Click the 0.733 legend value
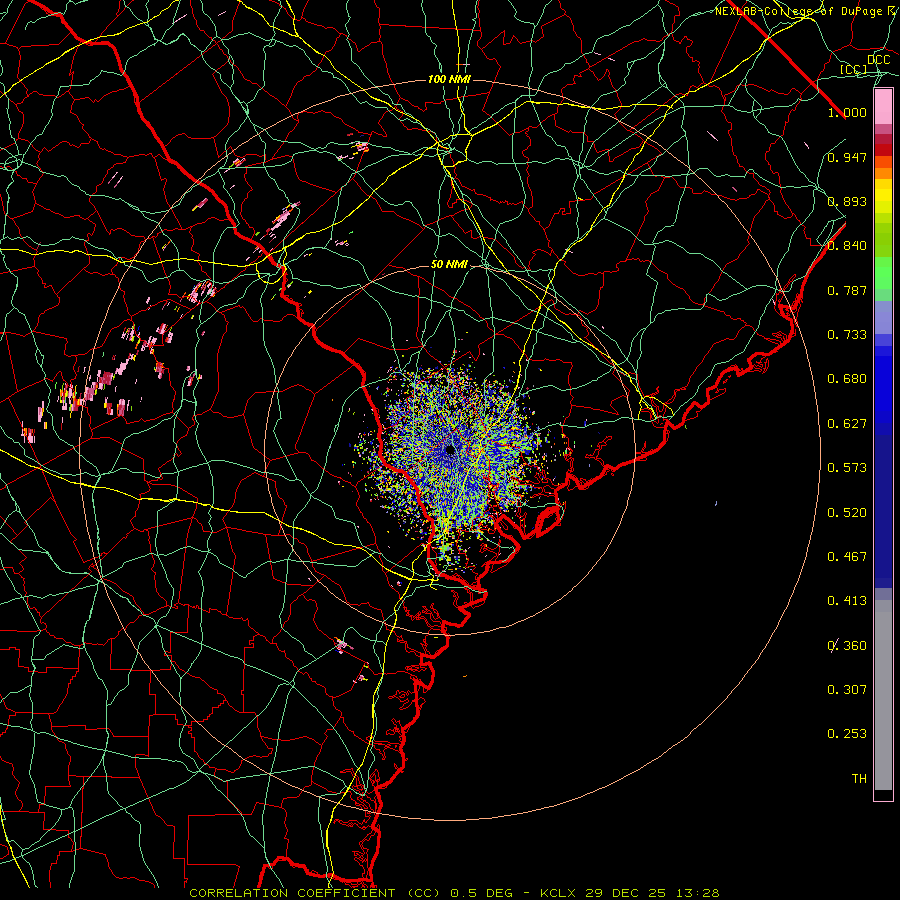The height and width of the screenshot is (900, 900). click(x=847, y=335)
